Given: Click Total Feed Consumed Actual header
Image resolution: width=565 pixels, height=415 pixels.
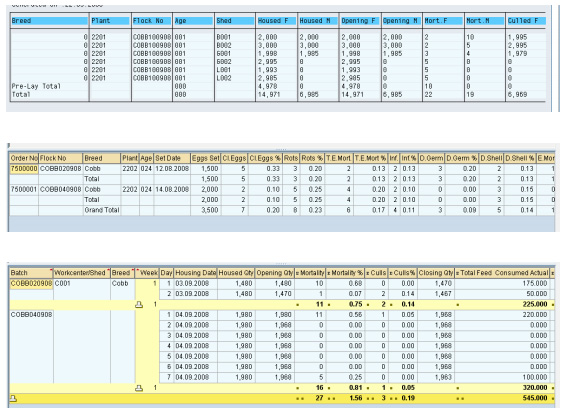Looking at the screenshot, I should [x=502, y=273].
